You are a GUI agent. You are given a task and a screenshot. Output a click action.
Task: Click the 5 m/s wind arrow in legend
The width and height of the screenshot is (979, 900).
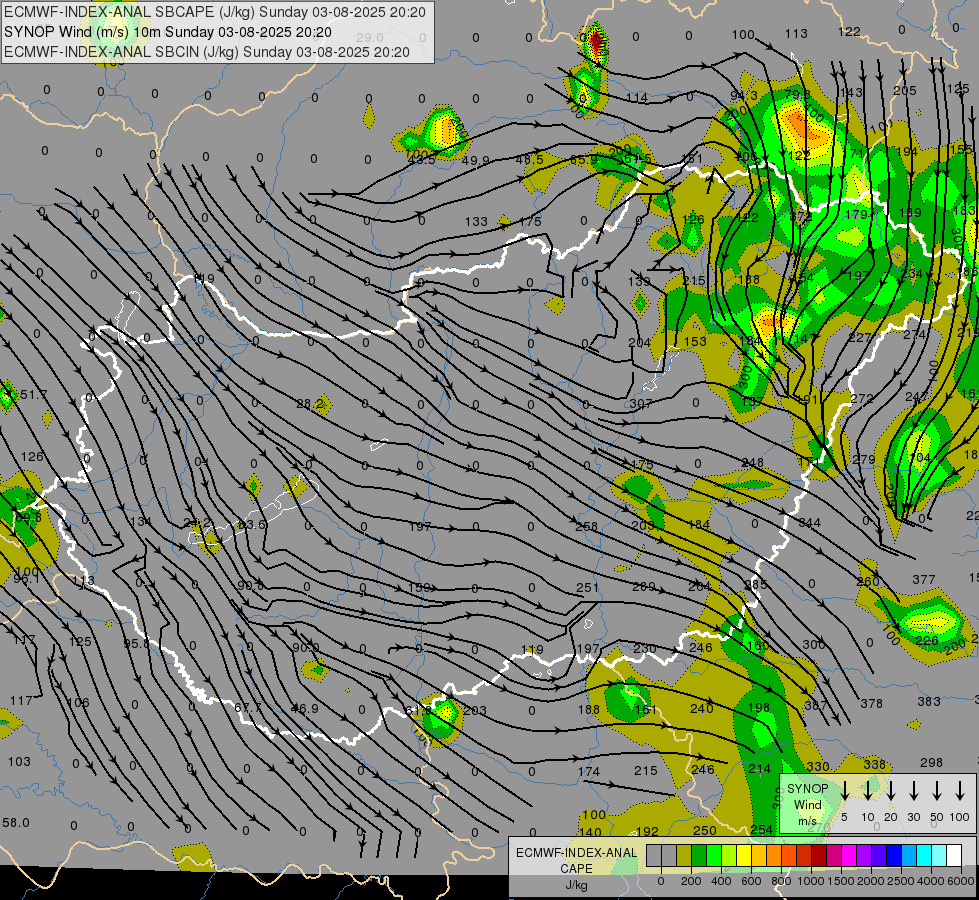point(845,791)
